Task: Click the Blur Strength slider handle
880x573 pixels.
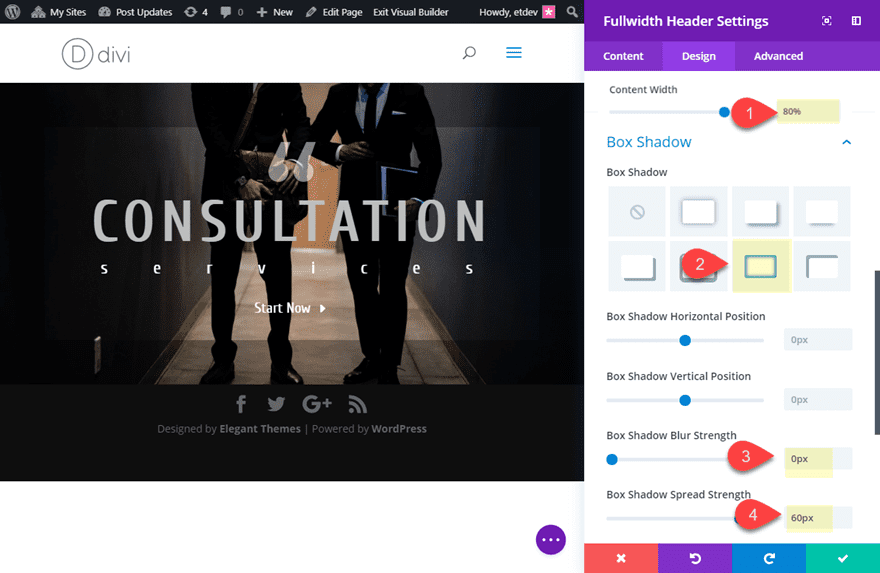Action: 612,460
